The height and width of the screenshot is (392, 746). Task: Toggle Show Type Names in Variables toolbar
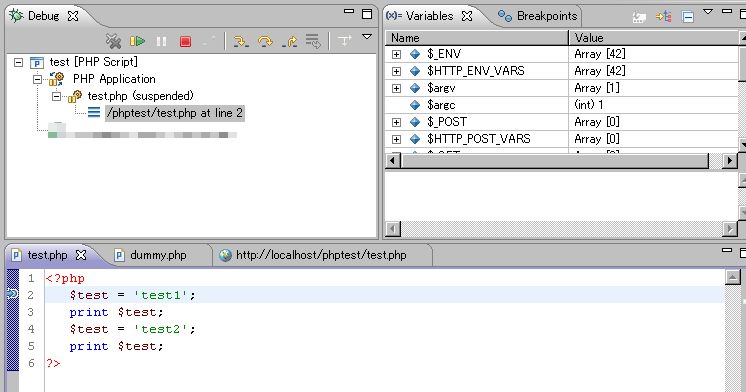point(639,18)
